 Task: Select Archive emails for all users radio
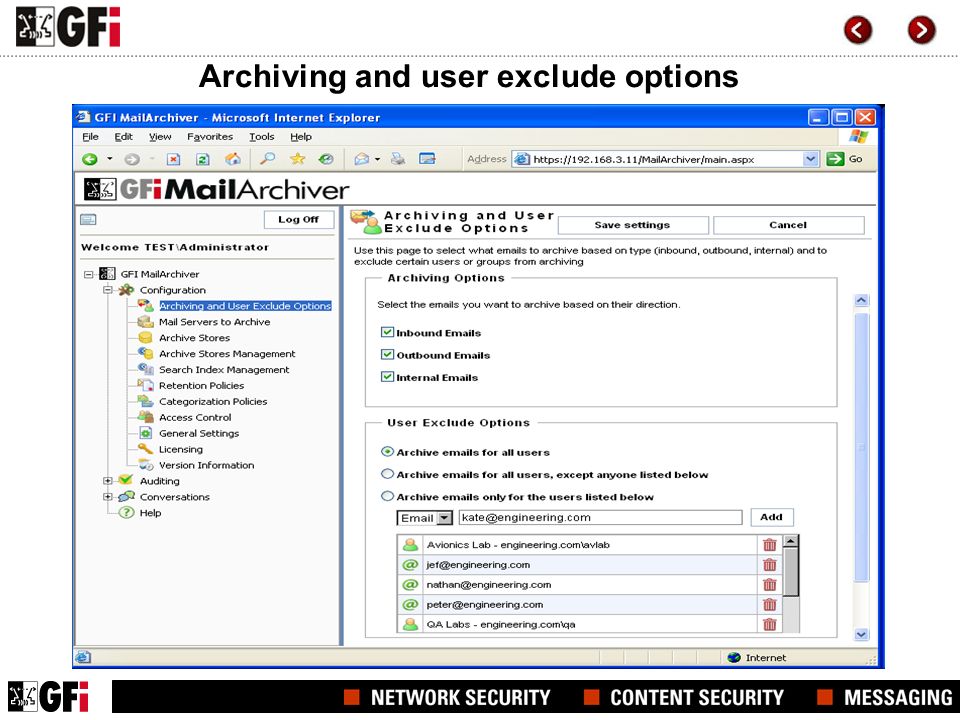(387, 452)
